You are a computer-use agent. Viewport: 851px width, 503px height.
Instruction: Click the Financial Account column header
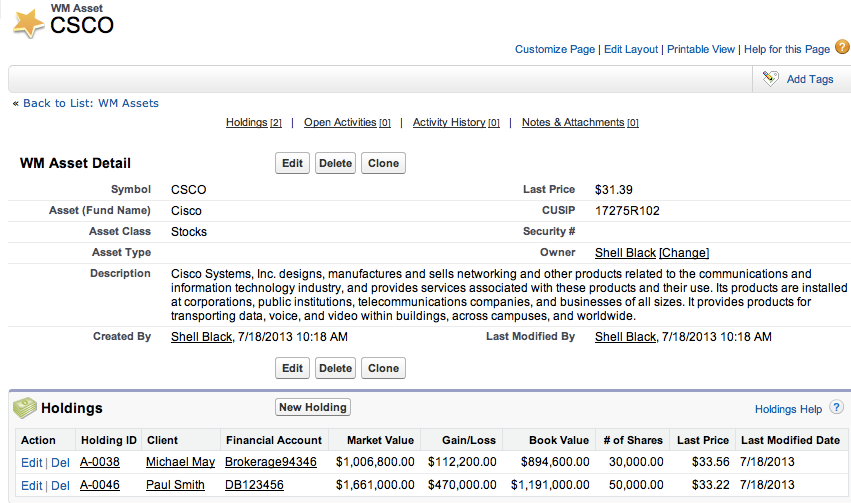click(274, 440)
